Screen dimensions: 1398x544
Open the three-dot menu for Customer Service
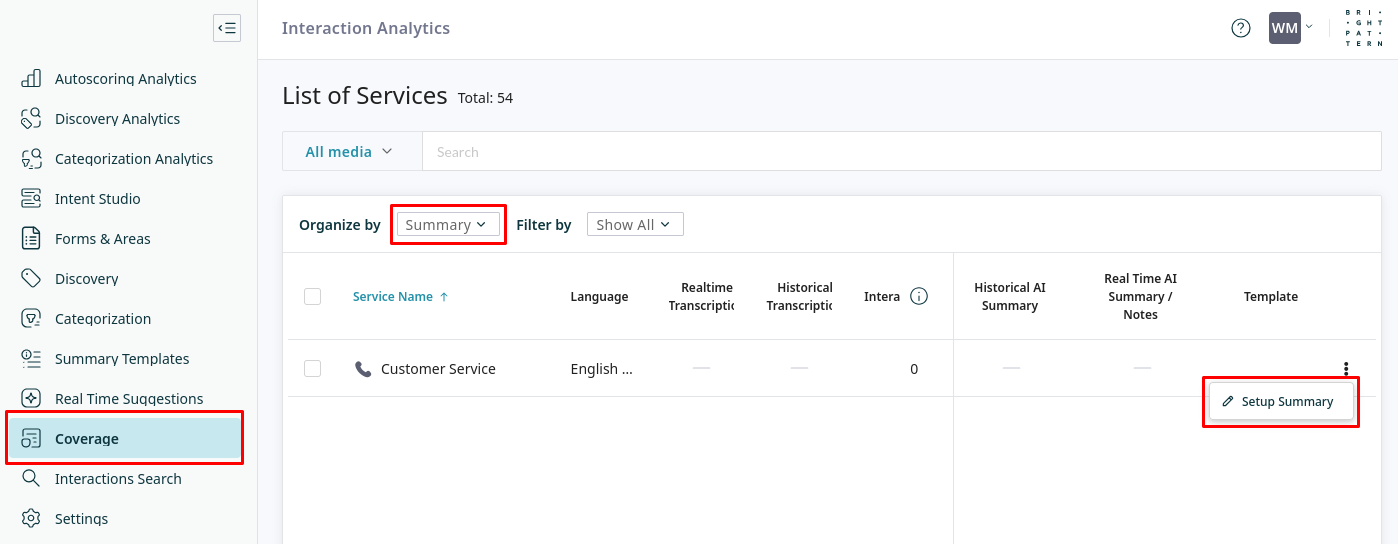(x=1346, y=369)
